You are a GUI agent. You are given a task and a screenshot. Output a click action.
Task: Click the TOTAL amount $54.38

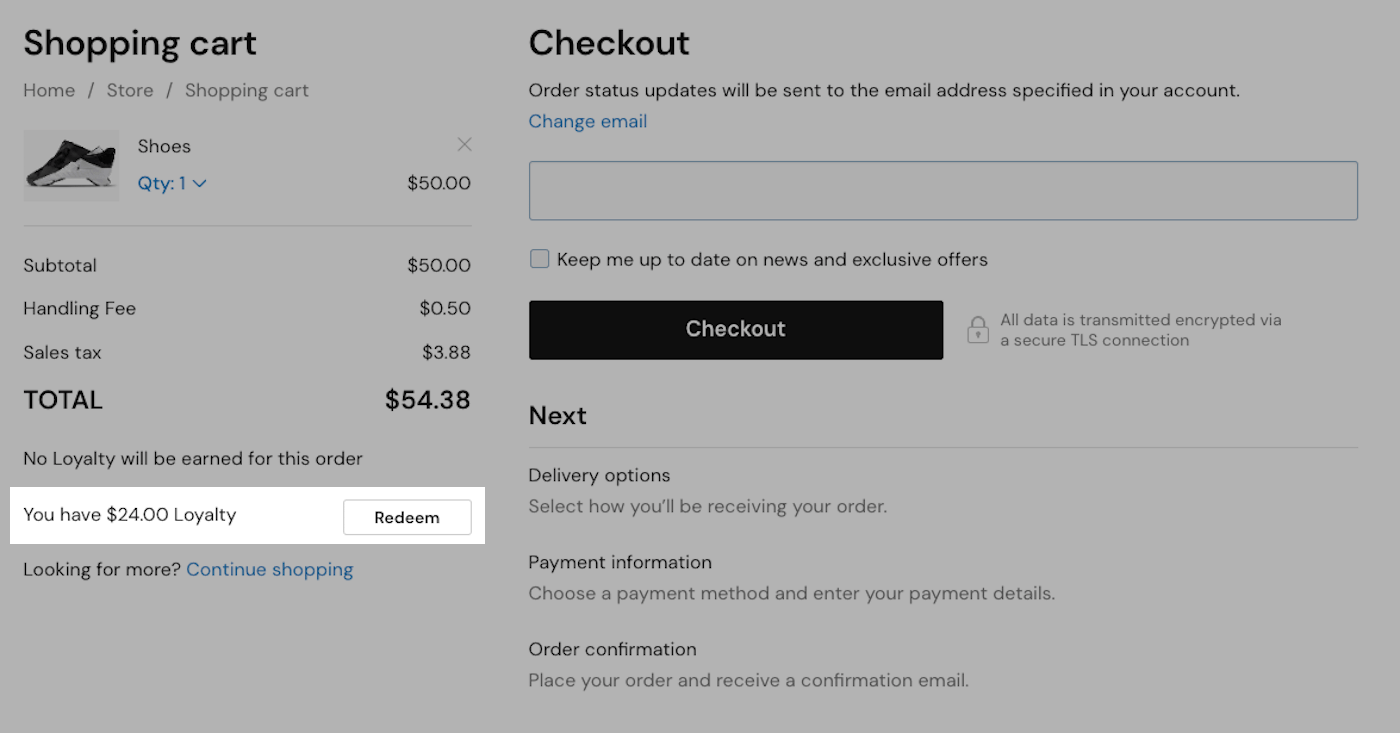point(427,399)
